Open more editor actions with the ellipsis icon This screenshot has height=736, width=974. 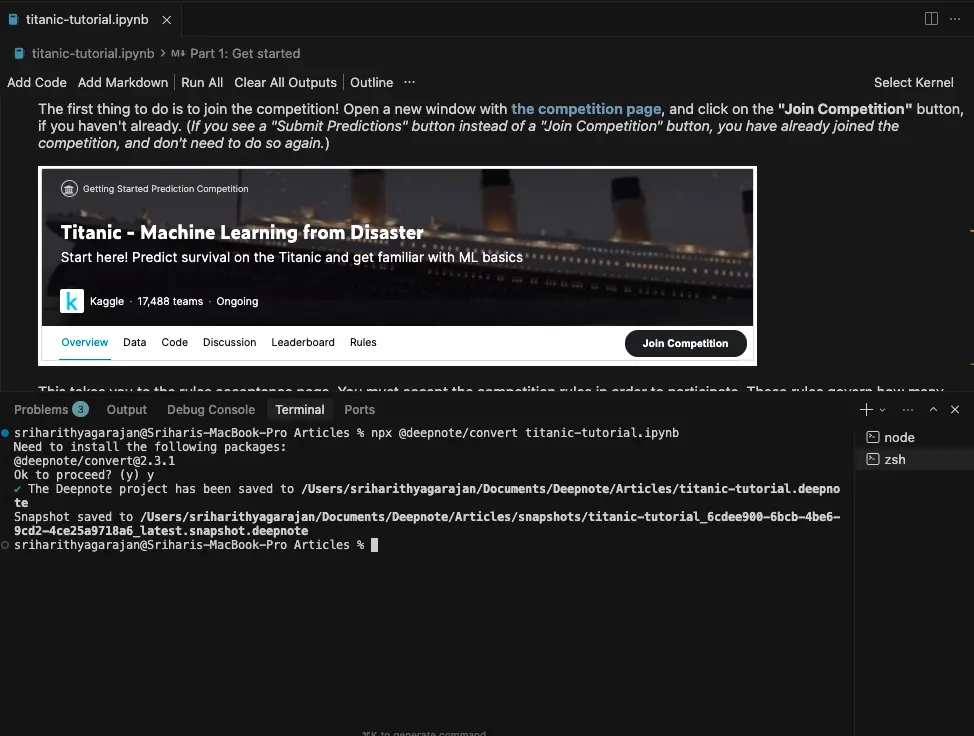click(x=955, y=18)
